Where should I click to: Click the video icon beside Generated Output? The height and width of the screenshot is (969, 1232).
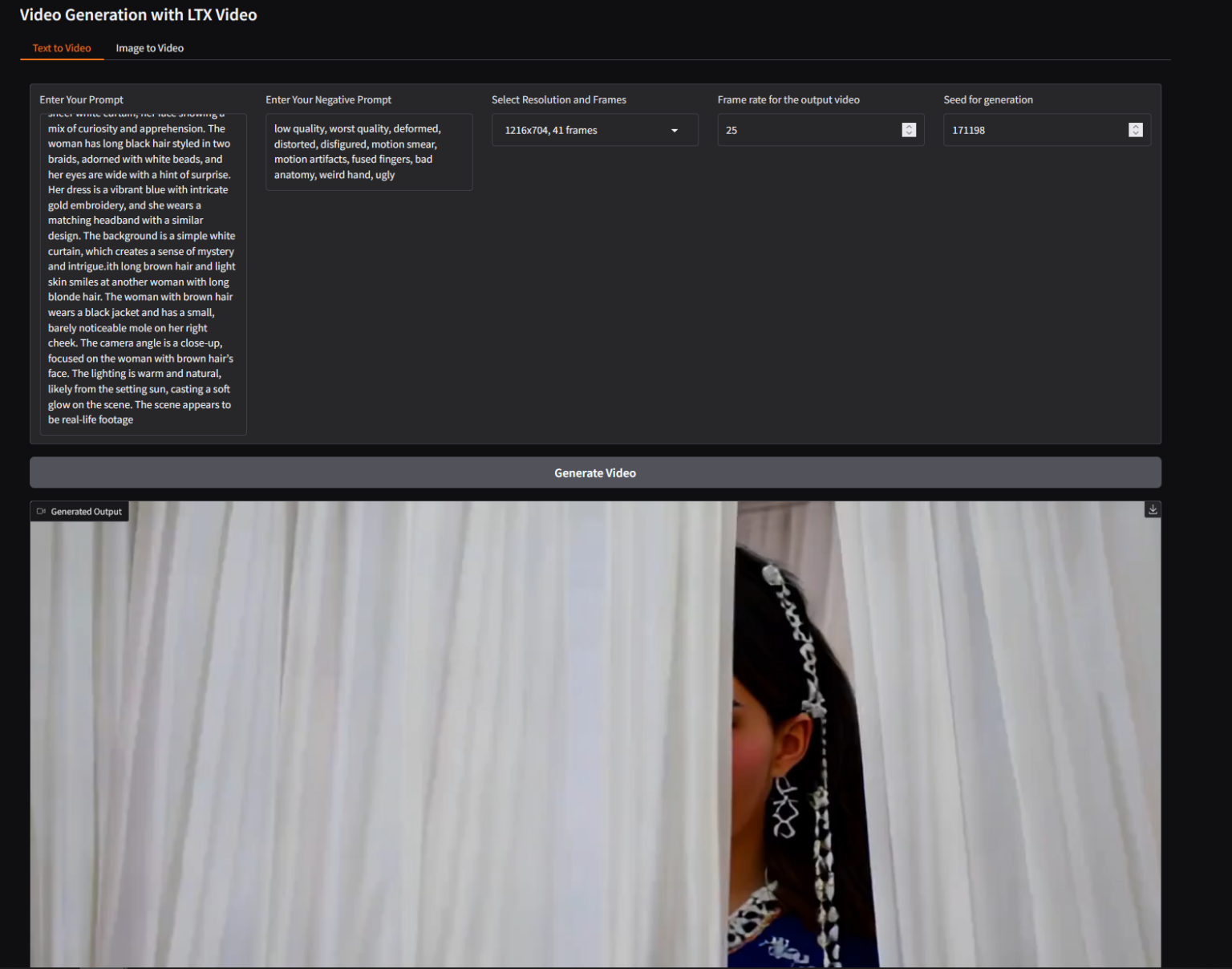point(41,511)
